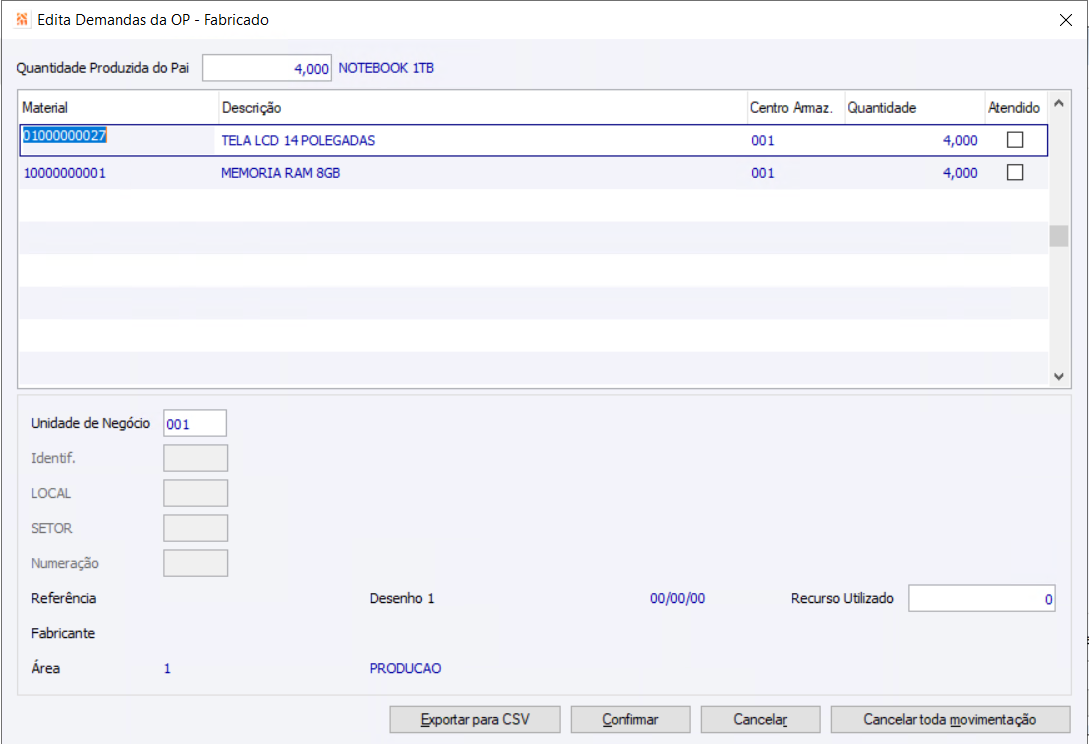This screenshot has width=1089, height=744.
Task: Click Exportar para CSV button
Action: [x=474, y=720]
